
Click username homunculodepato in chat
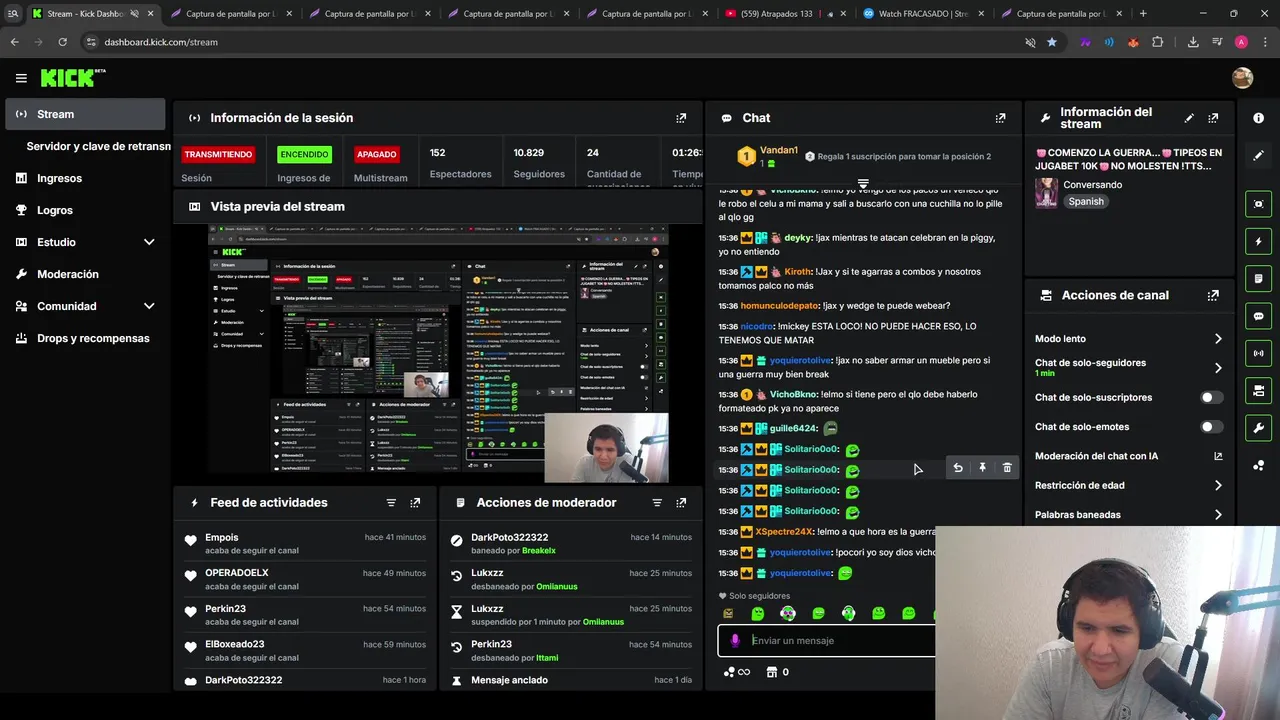(777, 306)
